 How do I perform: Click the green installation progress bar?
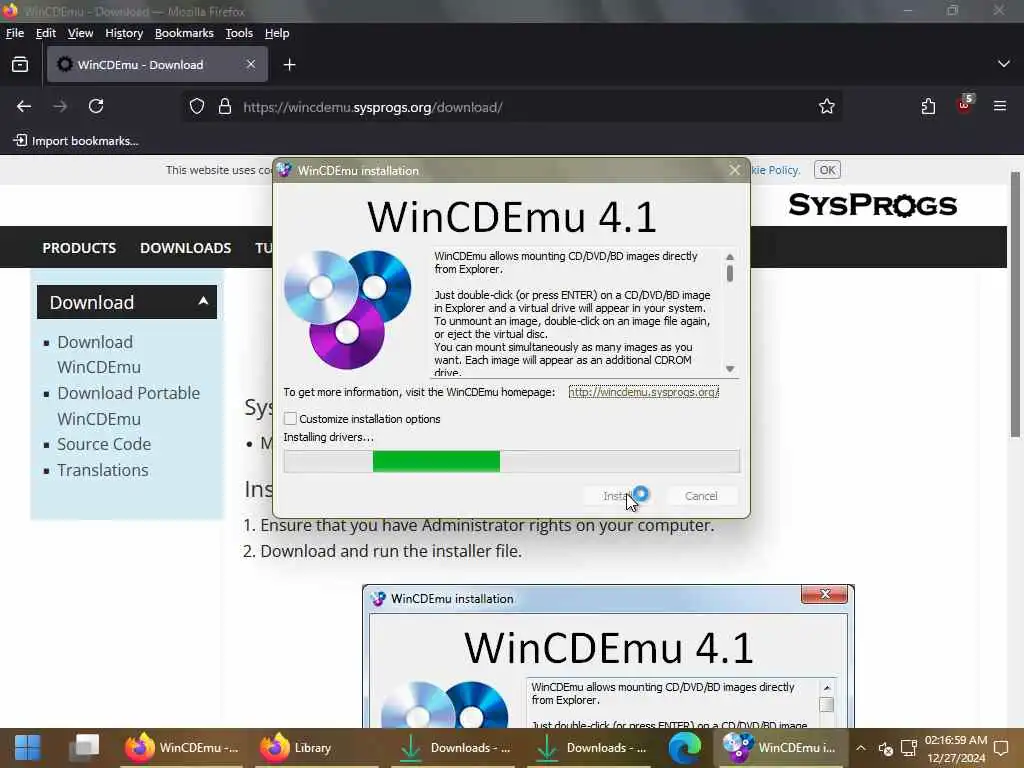coord(511,461)
